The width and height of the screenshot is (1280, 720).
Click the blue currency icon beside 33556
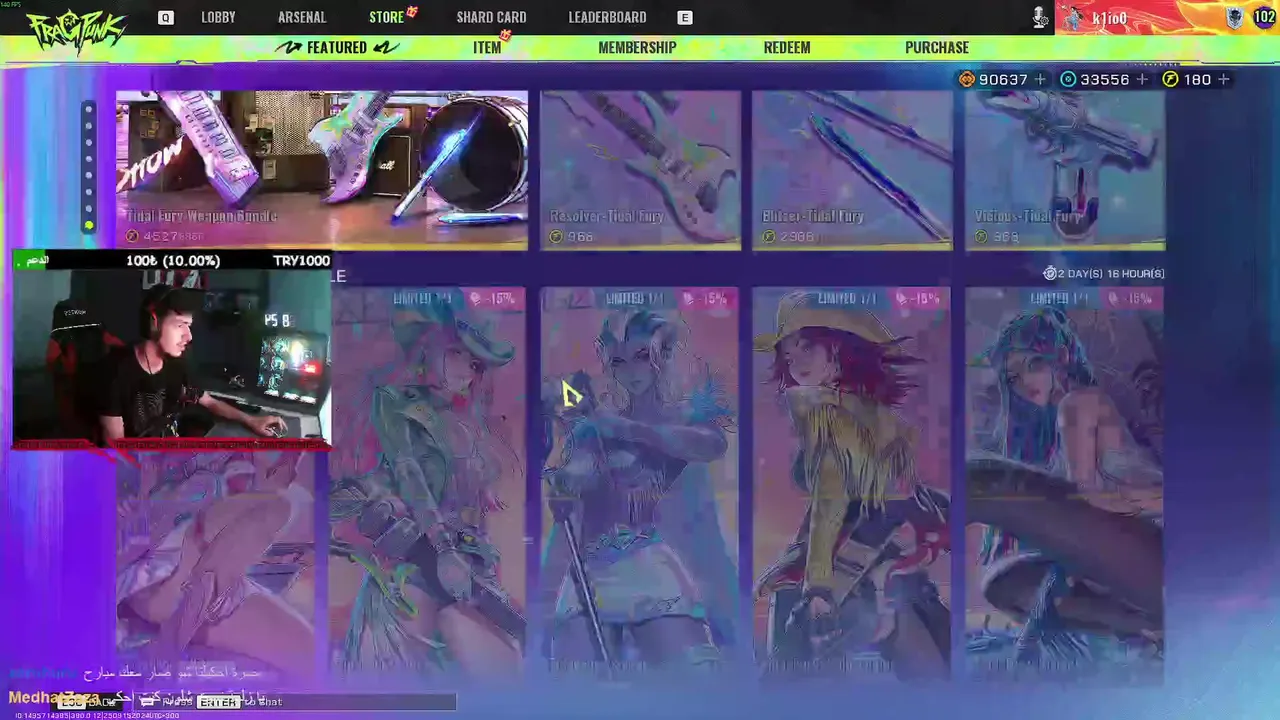(x=1068, y=79)
